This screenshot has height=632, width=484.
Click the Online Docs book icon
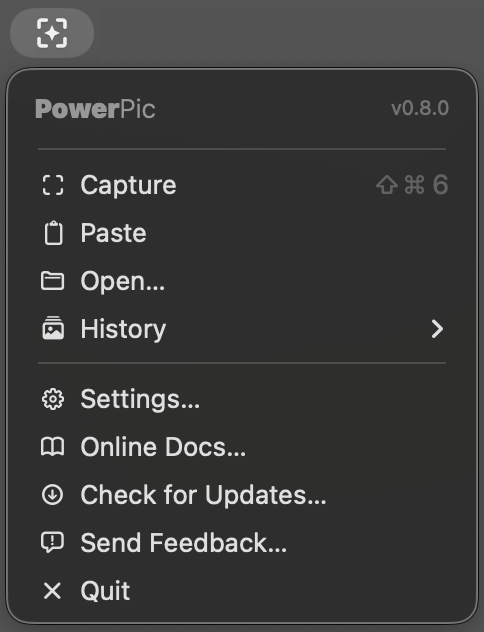pyautogui.click(x=52, y=447)
